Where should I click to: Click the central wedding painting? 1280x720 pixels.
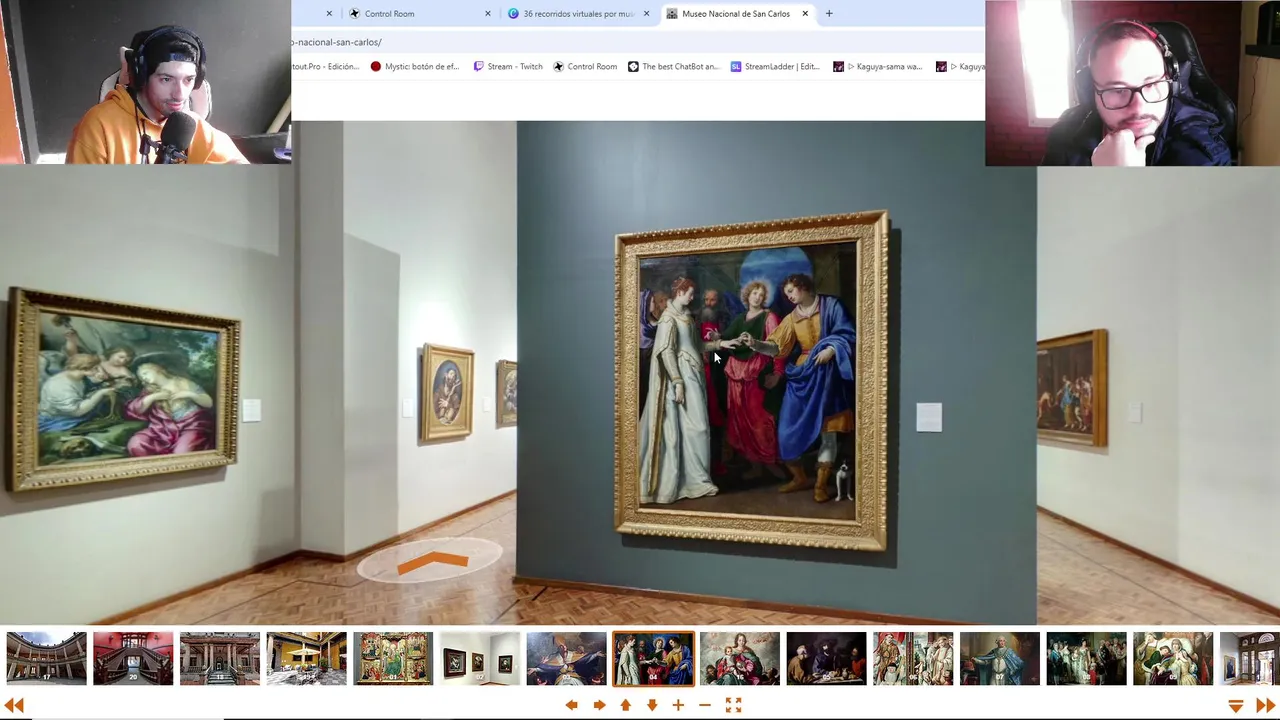coord(752,380)
